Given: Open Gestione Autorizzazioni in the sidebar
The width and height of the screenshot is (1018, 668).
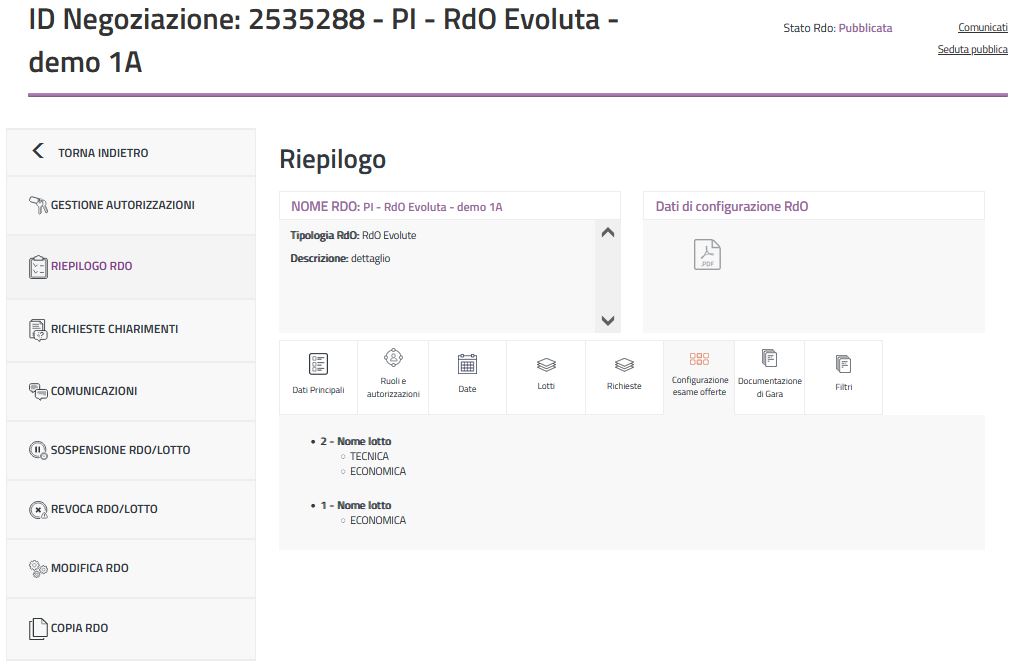Looking at the screenshot, I should tap(122, 205).
